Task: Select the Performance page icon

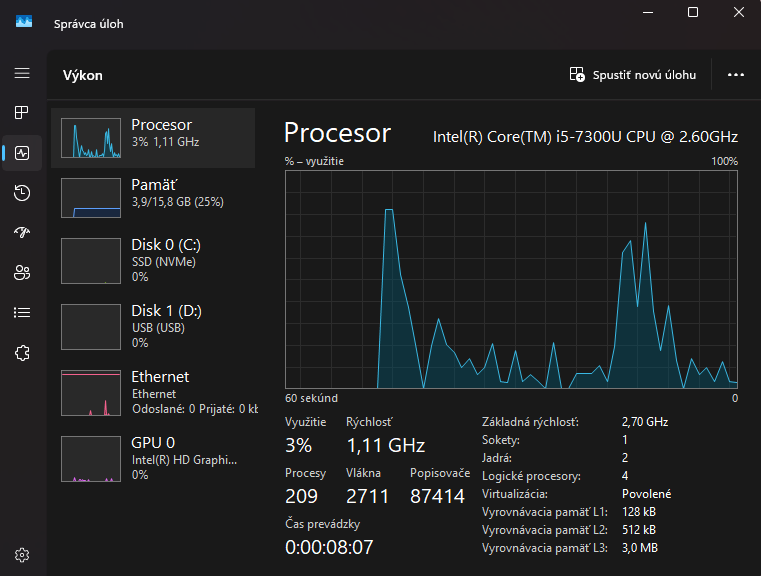Action: [x=22, y=153]
